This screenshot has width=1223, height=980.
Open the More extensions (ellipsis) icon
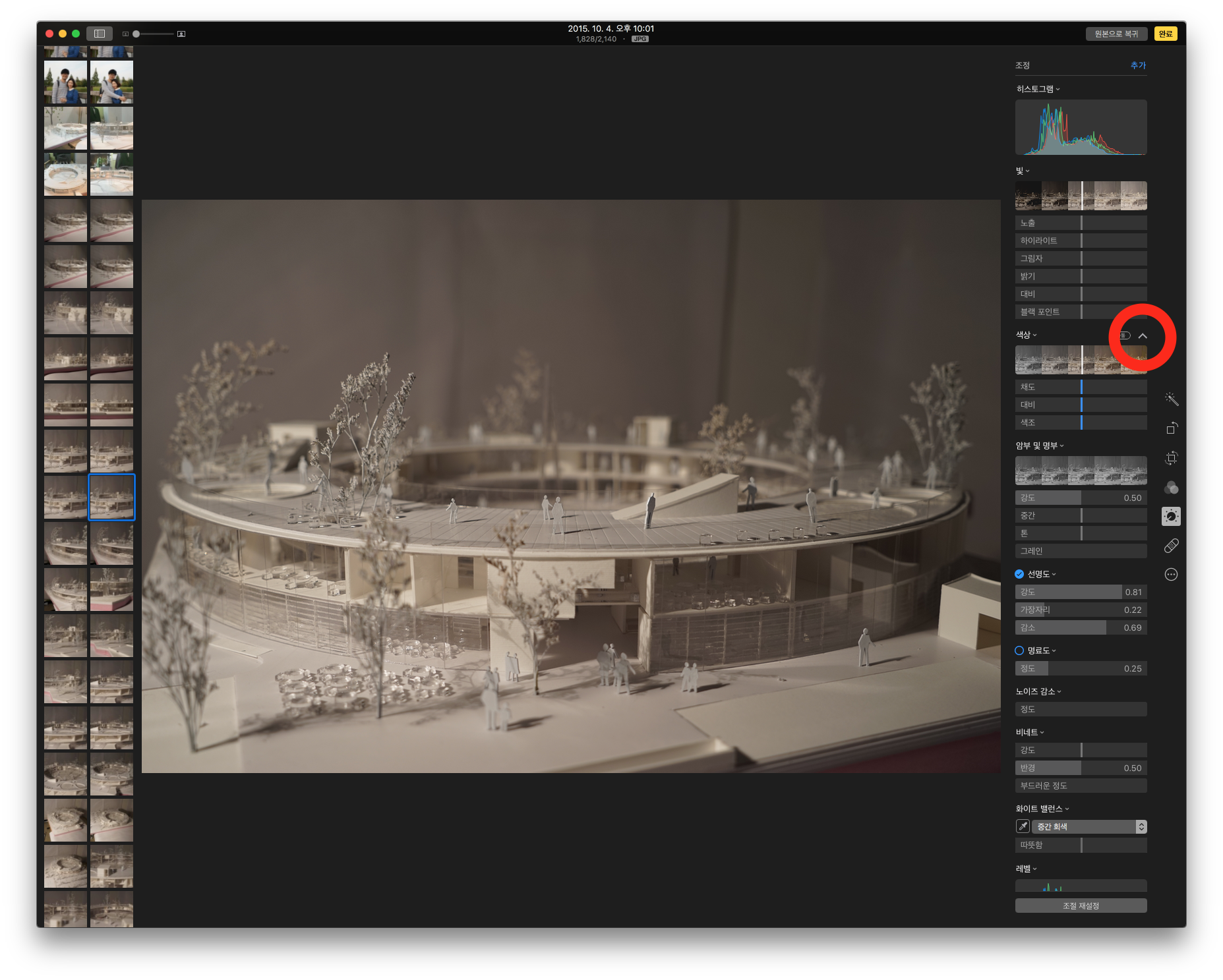click(x=1171, y=575)
